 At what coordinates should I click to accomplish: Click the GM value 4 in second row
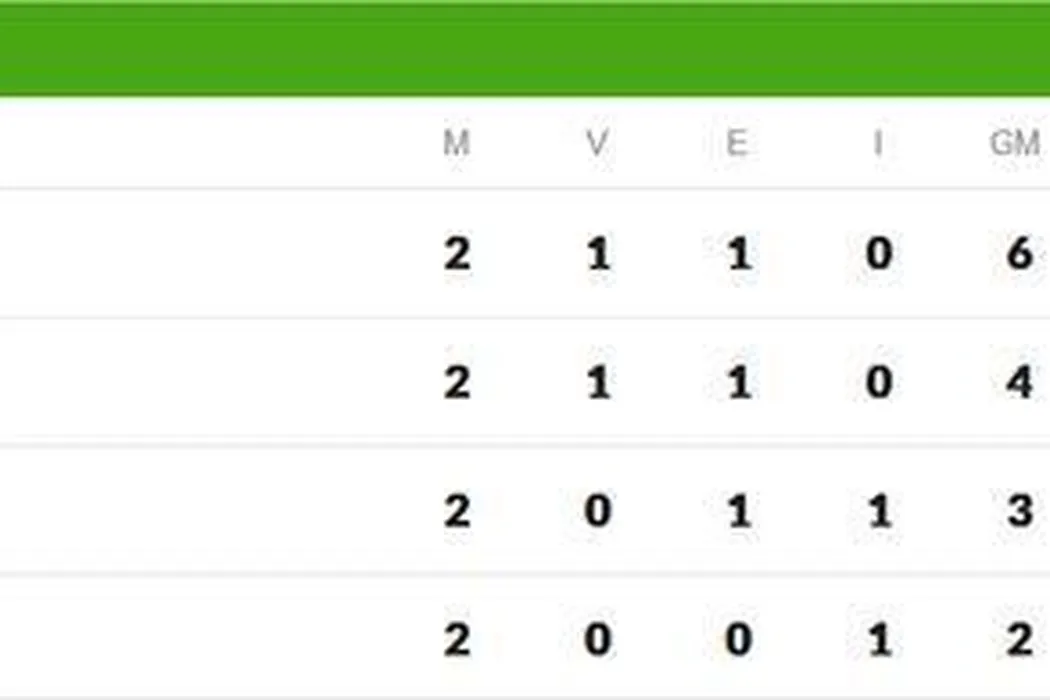coord(1019,383)
